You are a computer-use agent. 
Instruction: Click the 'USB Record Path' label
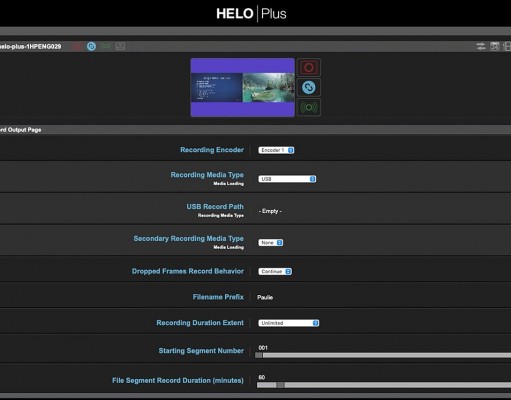[215, 207]
